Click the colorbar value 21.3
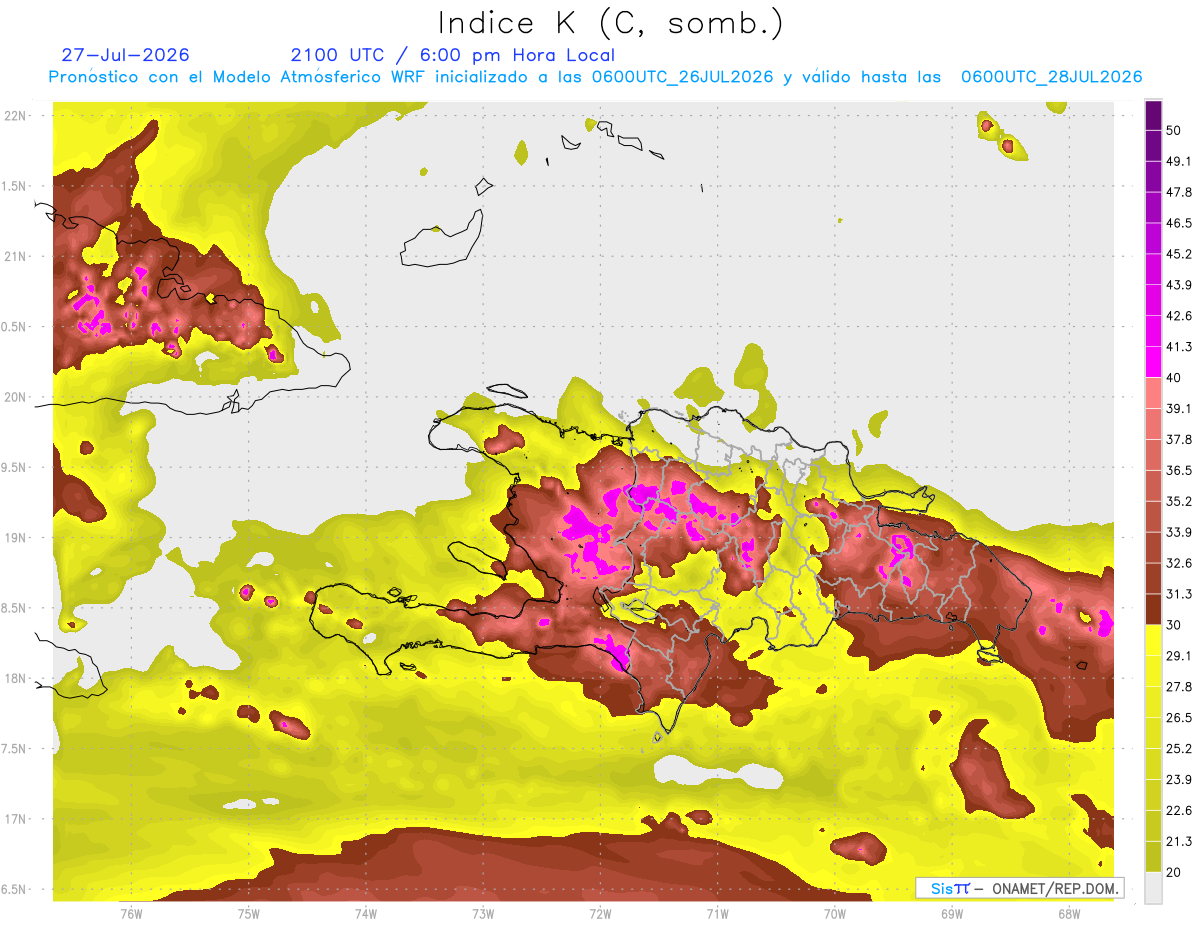1200x927 pixels. [1179, 842]
